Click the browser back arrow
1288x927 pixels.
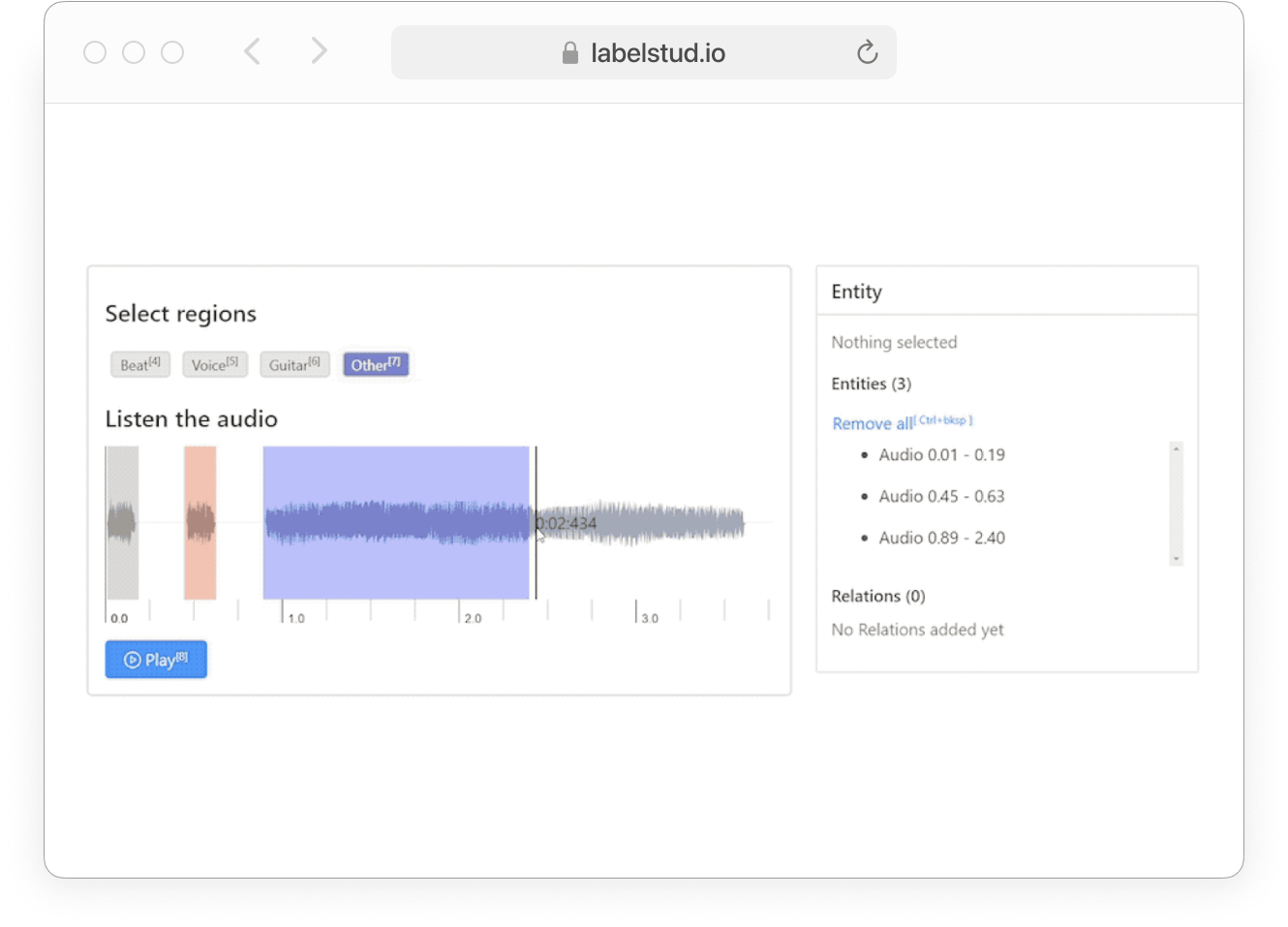click(252, 51)
